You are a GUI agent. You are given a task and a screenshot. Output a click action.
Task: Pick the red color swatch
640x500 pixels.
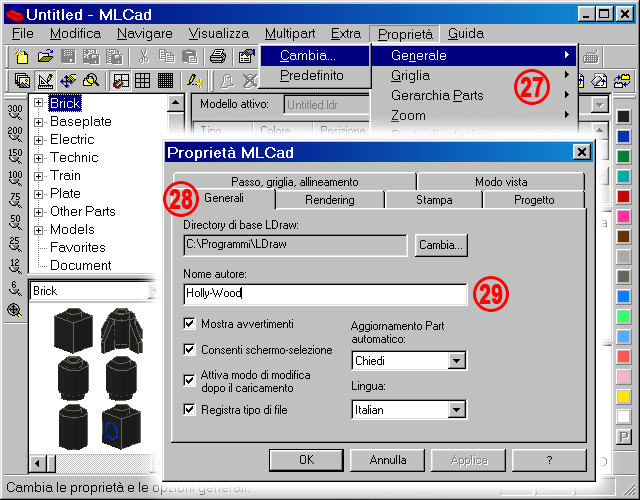pos(623,196)
